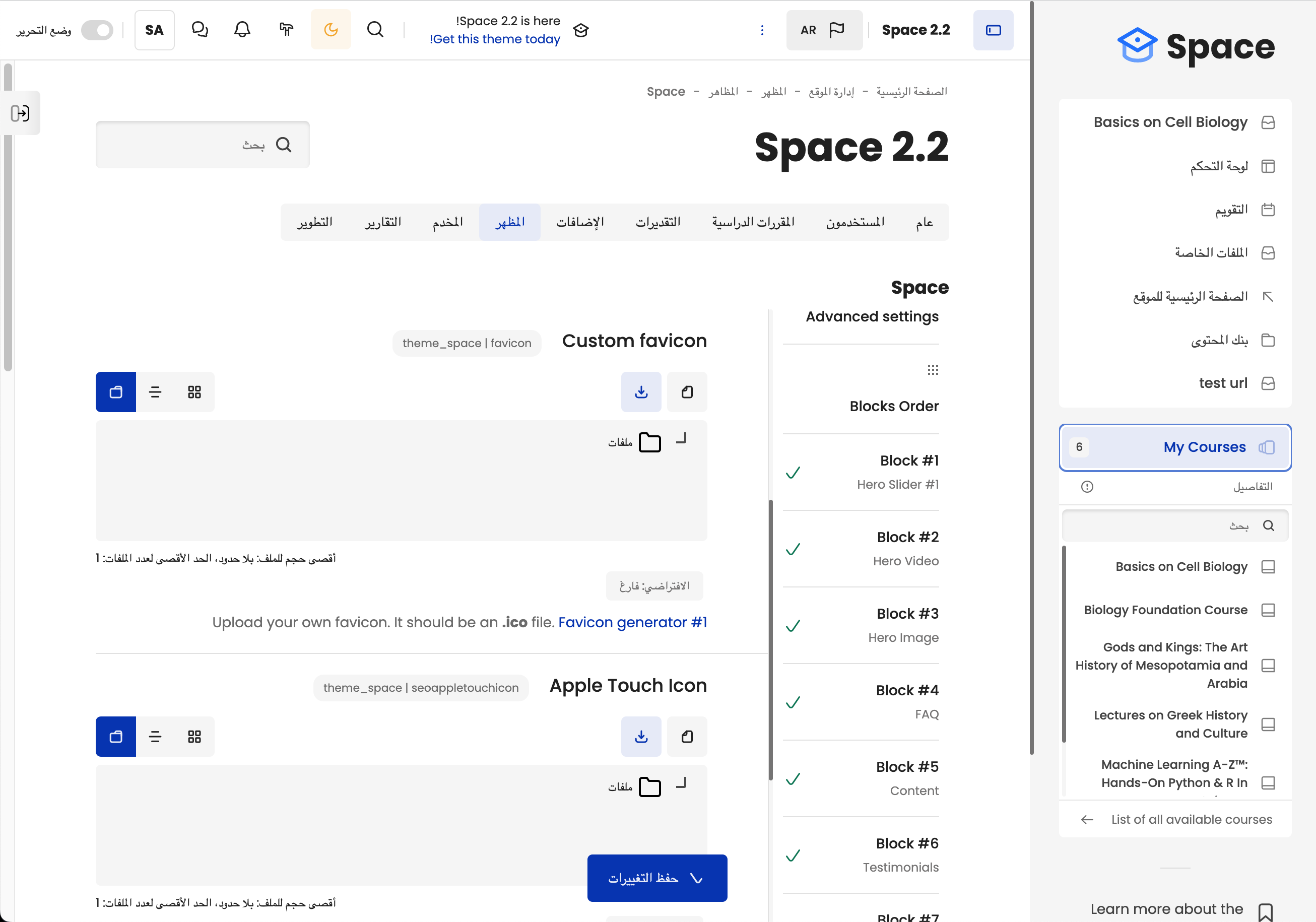Add file in Apple Touch Icon picker
Viewport: 1316px width, 922px height.
687,736
